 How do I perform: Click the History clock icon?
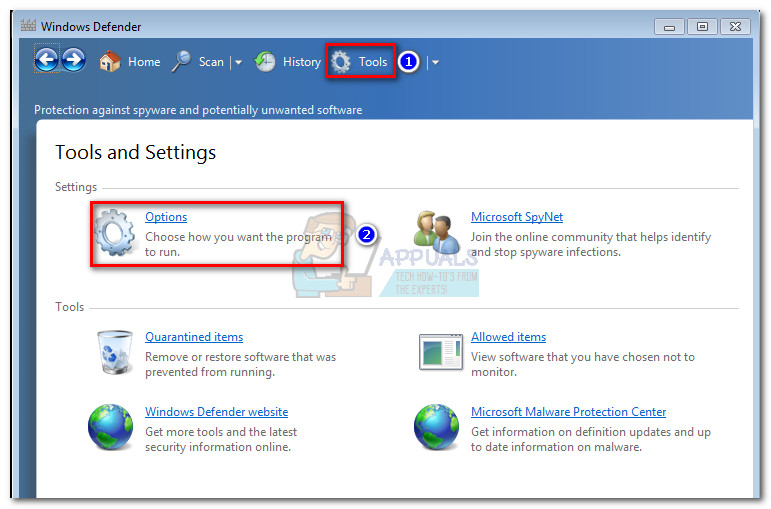(x=265, y=61)
